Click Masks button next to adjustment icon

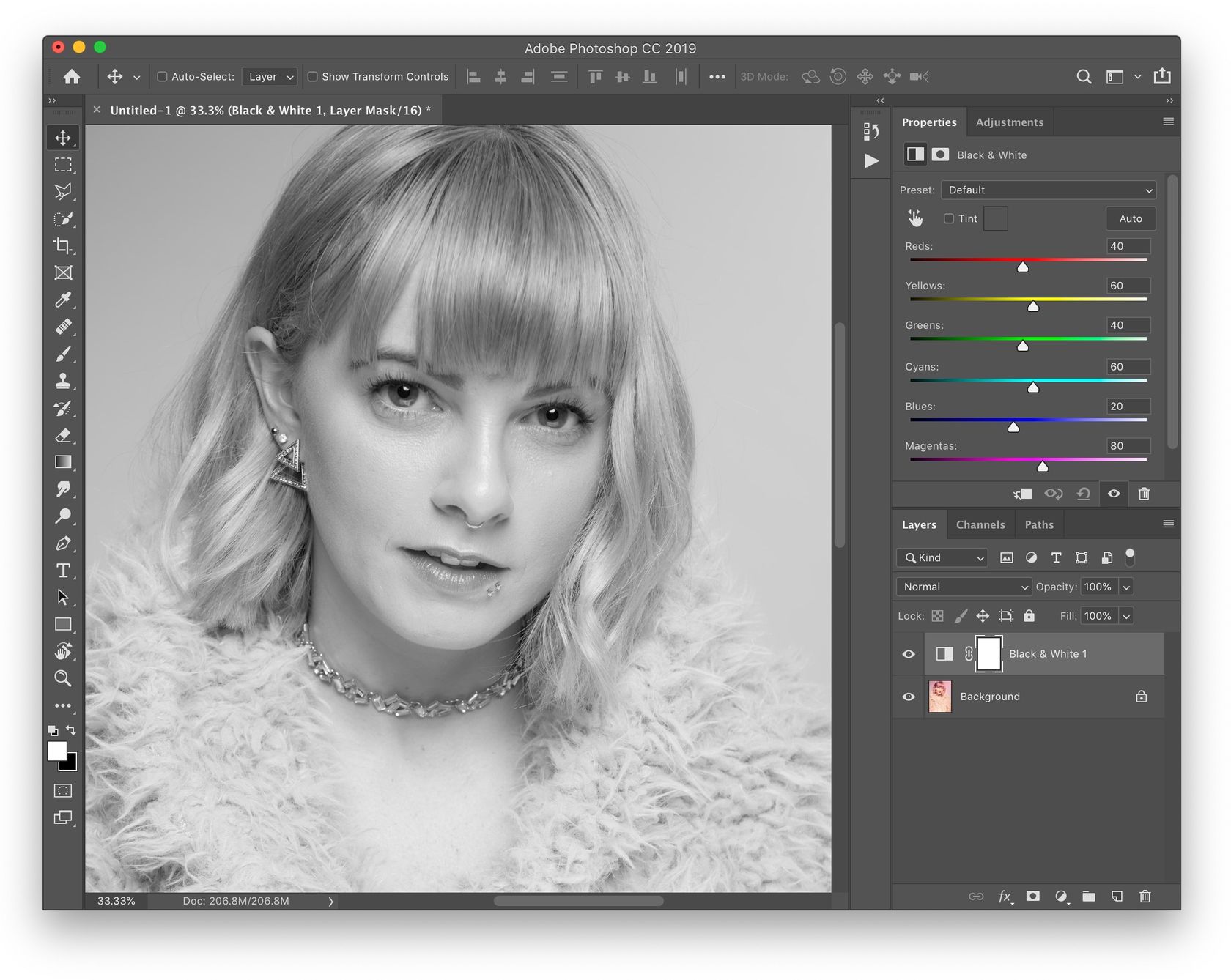click(x=940, y=155)
